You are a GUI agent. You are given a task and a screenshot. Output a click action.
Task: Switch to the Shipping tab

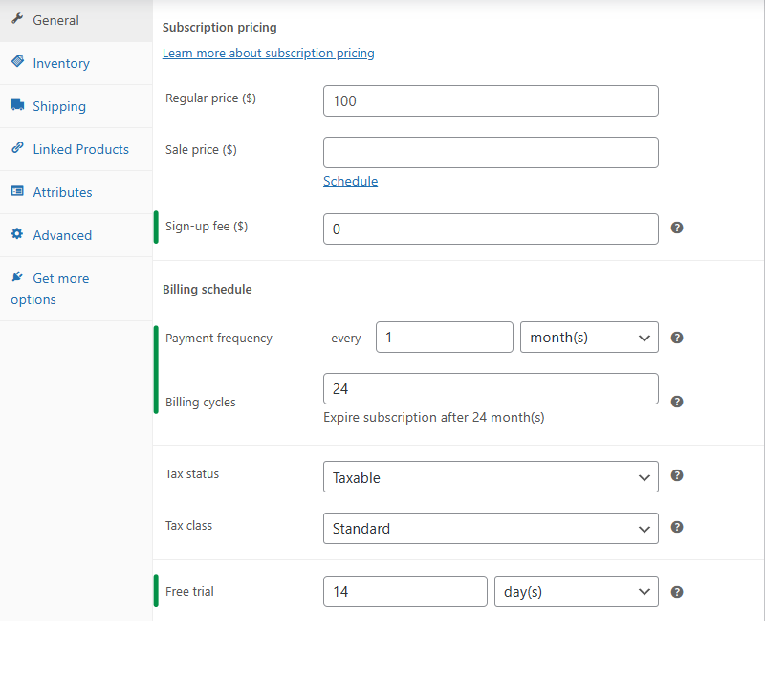click(76, 106)
